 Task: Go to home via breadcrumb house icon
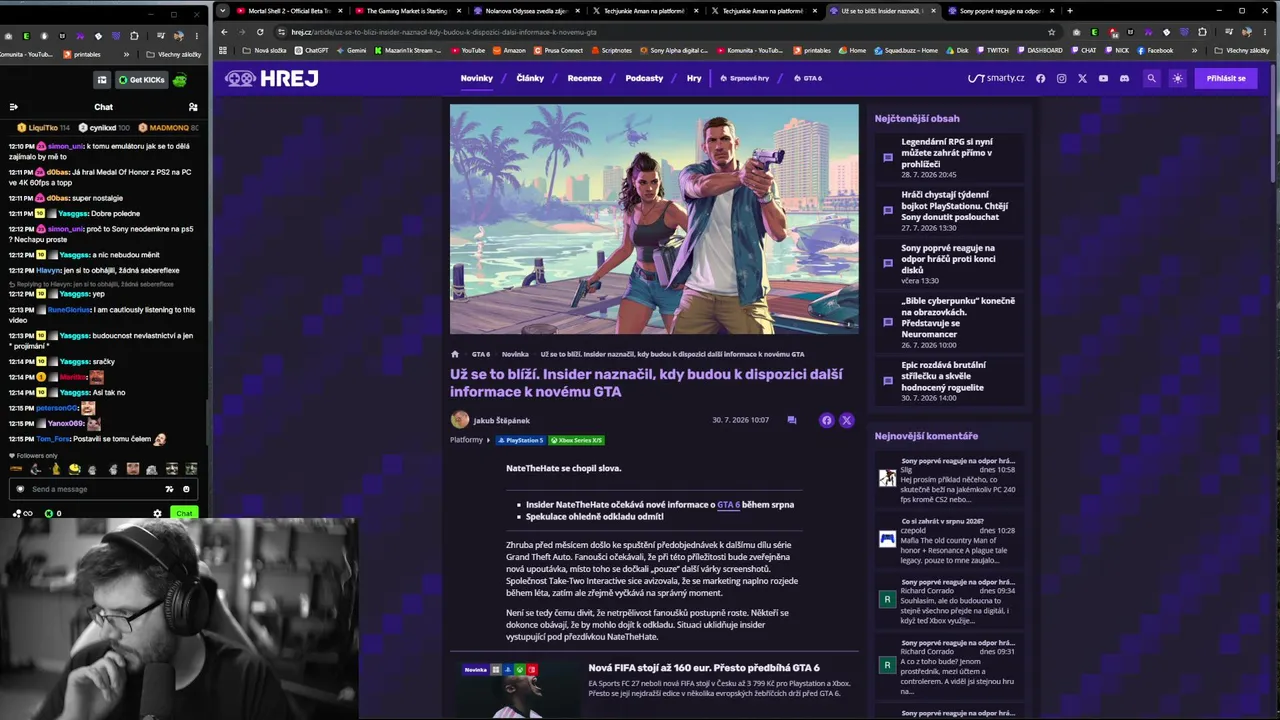[x=455, y=354]
